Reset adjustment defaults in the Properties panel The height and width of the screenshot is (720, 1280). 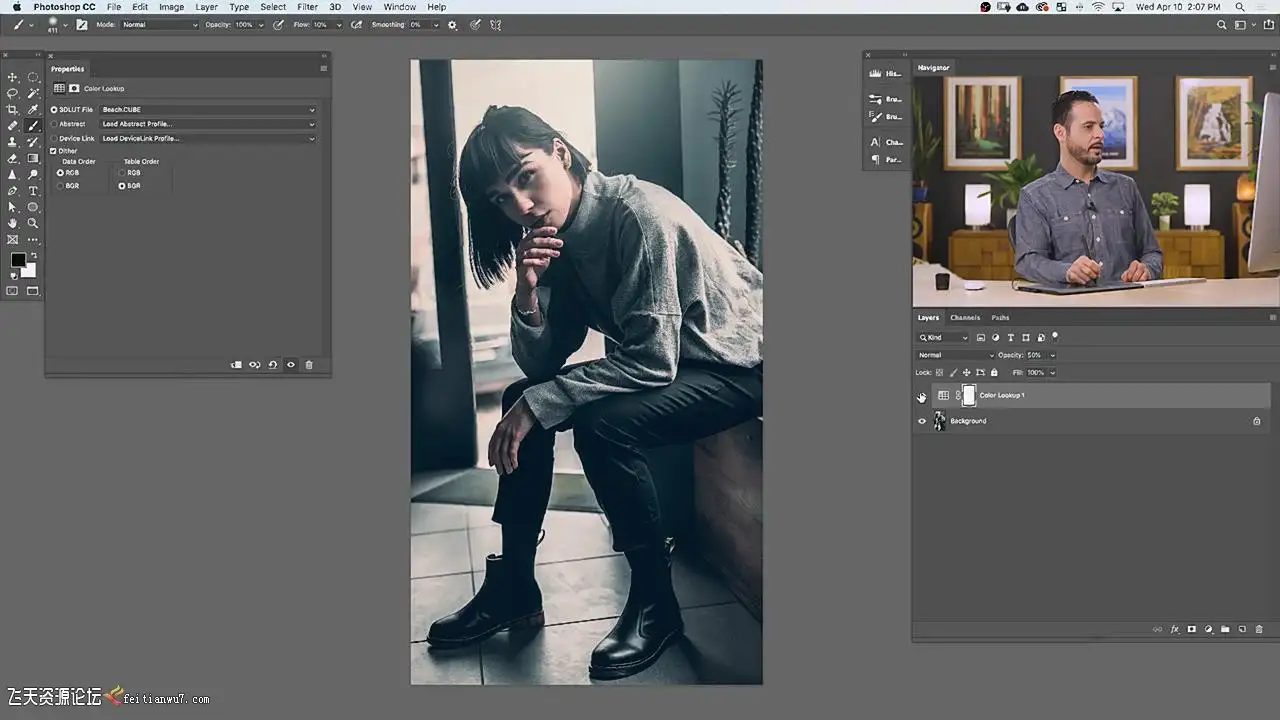point(273,365)
